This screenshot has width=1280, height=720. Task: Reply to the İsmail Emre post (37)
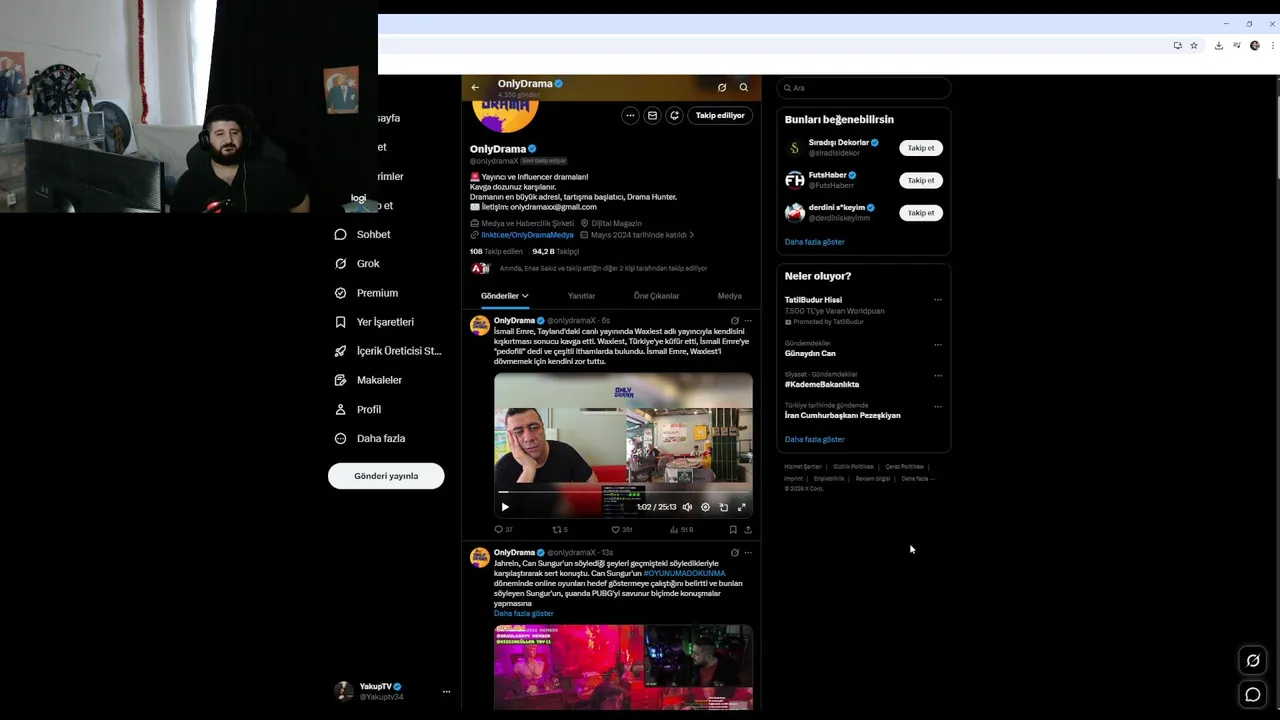(503, 530)
